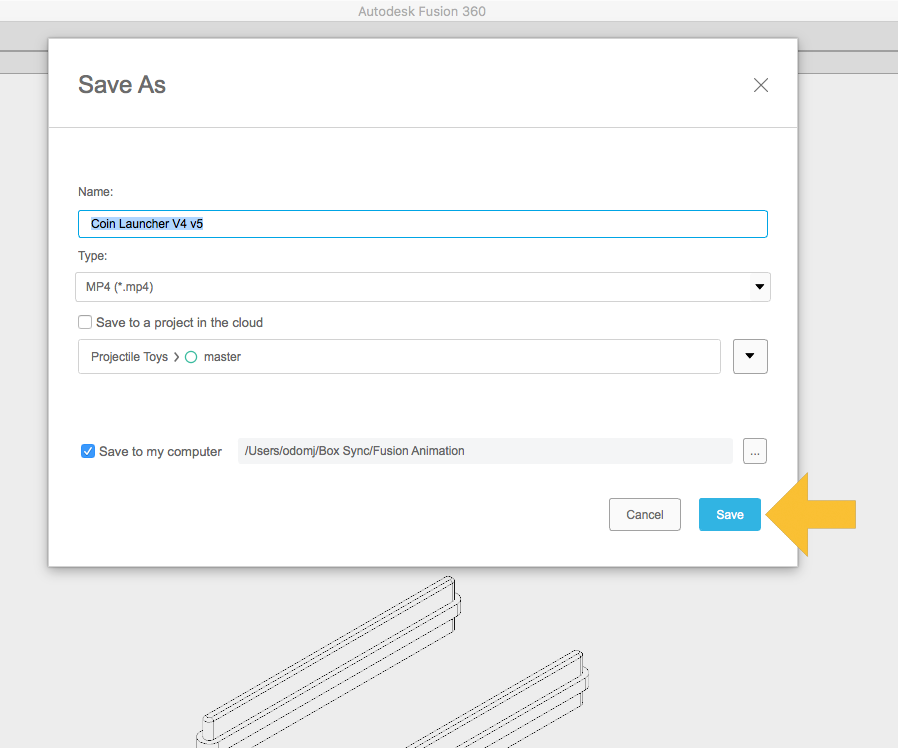This screenshot has width=898, height=748.
Task: Select the Projectile Toys breadcrumb text
Action: pos(129,357)
